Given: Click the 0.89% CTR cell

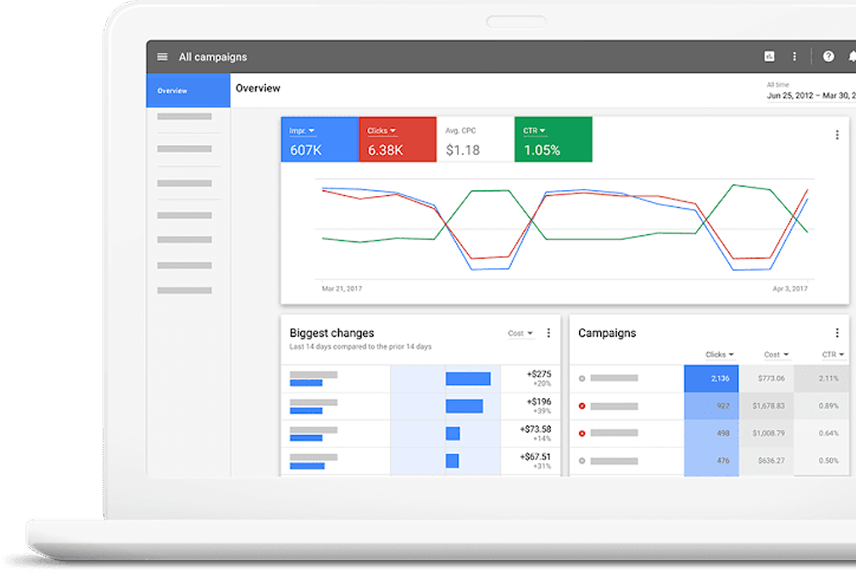Looking at the screenshot, I should point(822,406).
